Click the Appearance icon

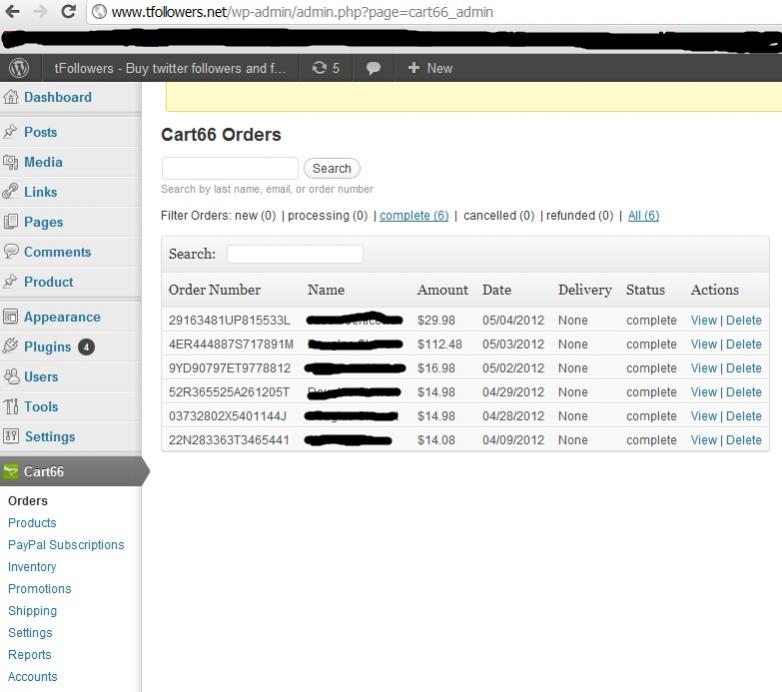[x=10, y=317]
